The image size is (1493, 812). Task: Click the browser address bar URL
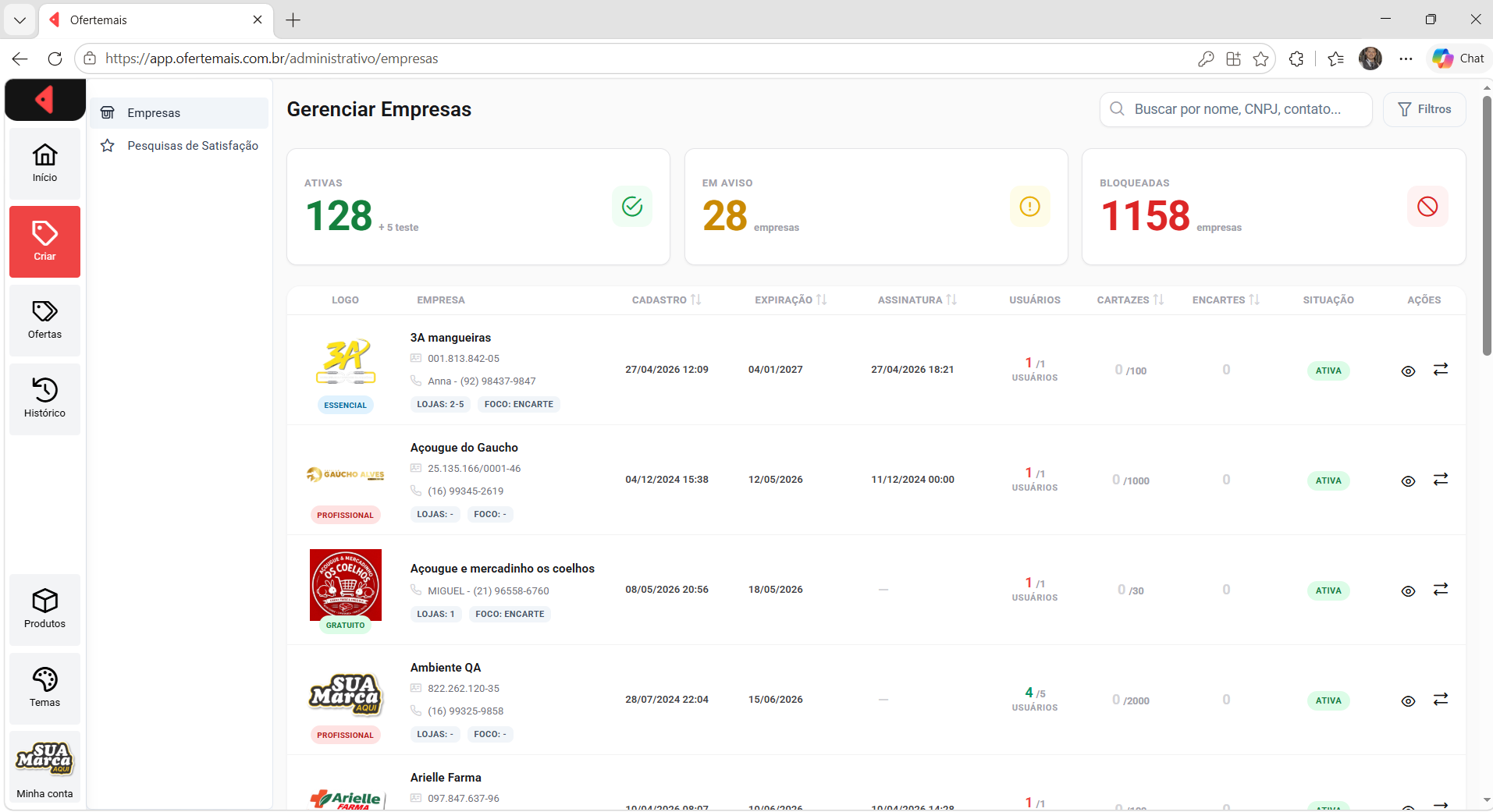(x=272, y=59)
